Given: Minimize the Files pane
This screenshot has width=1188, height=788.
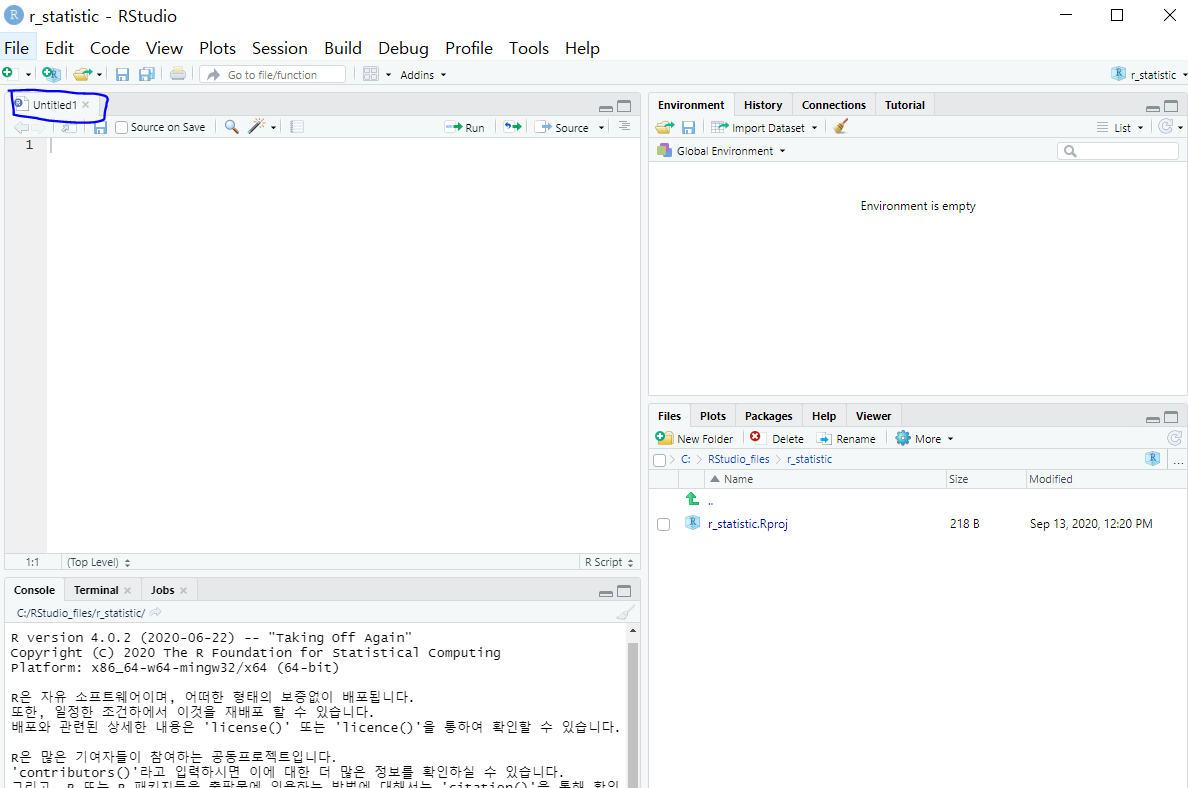Looking at the screenshot, I should point(1152,418).
